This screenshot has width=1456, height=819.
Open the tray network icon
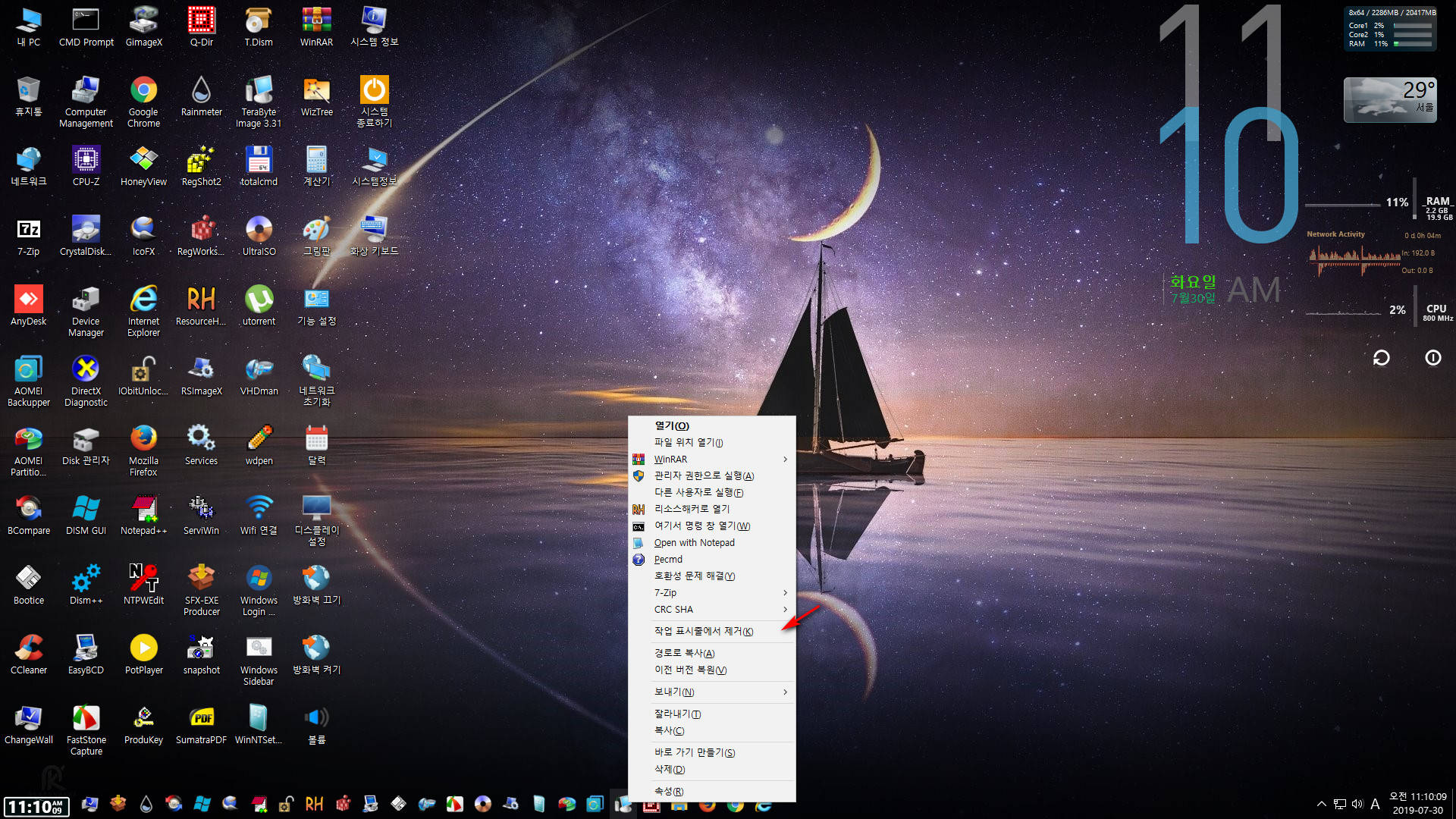pos(1340,804)
